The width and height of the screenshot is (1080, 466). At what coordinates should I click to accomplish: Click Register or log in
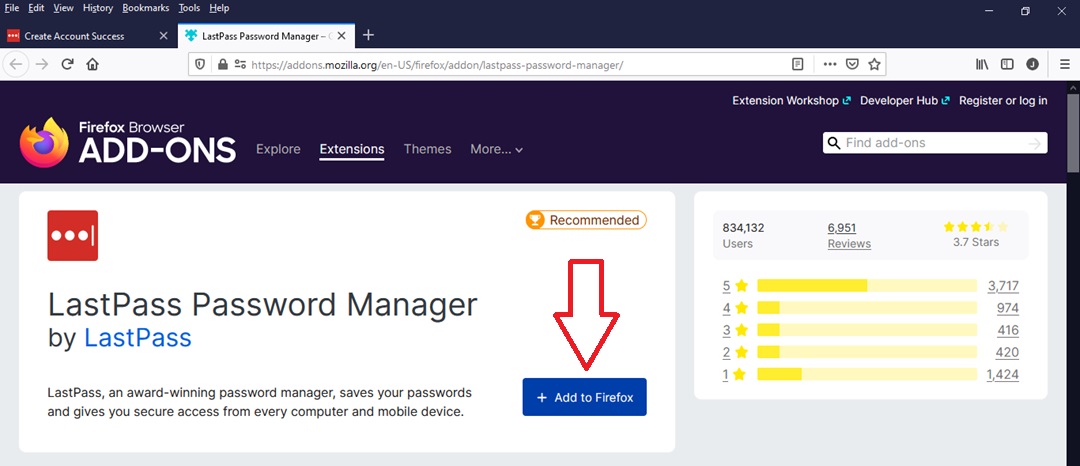tap(1003, 100)
